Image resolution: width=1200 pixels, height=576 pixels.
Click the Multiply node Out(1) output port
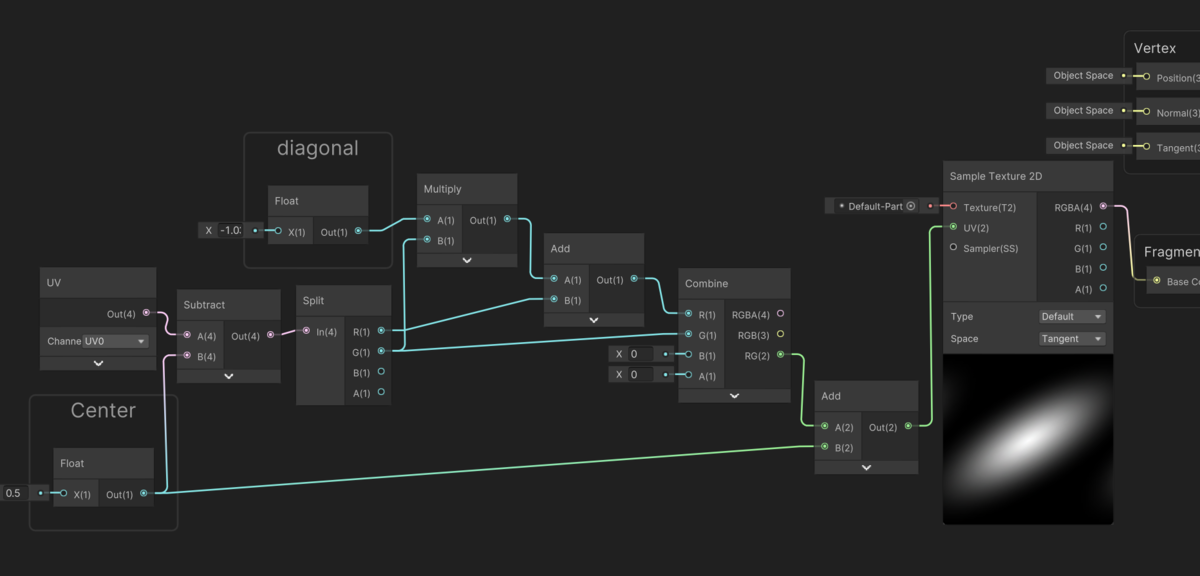pyautogui.click(x=507, y=219)
